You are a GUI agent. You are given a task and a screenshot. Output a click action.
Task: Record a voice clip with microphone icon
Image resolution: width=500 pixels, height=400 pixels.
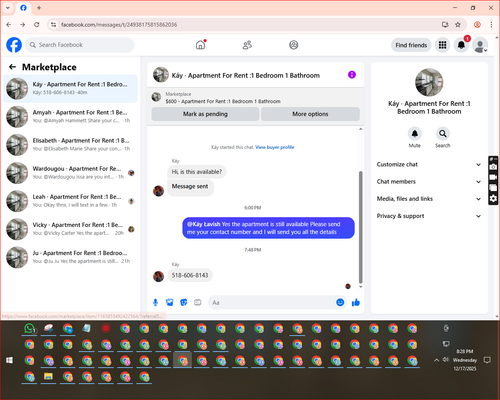coord(155,302)
